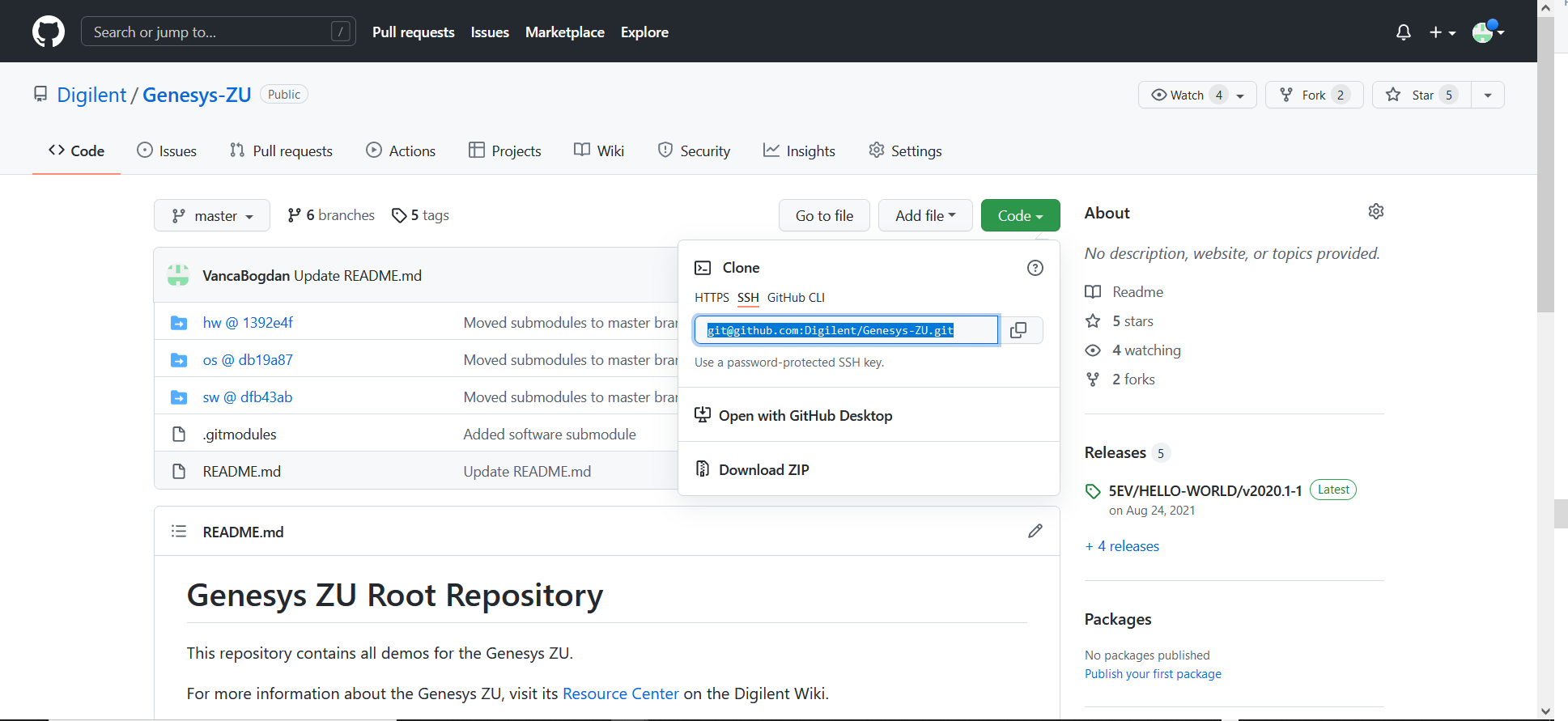Open the .gitmodules file
1568x721 pixels.
pyautogui.click(x=240, y=435)
